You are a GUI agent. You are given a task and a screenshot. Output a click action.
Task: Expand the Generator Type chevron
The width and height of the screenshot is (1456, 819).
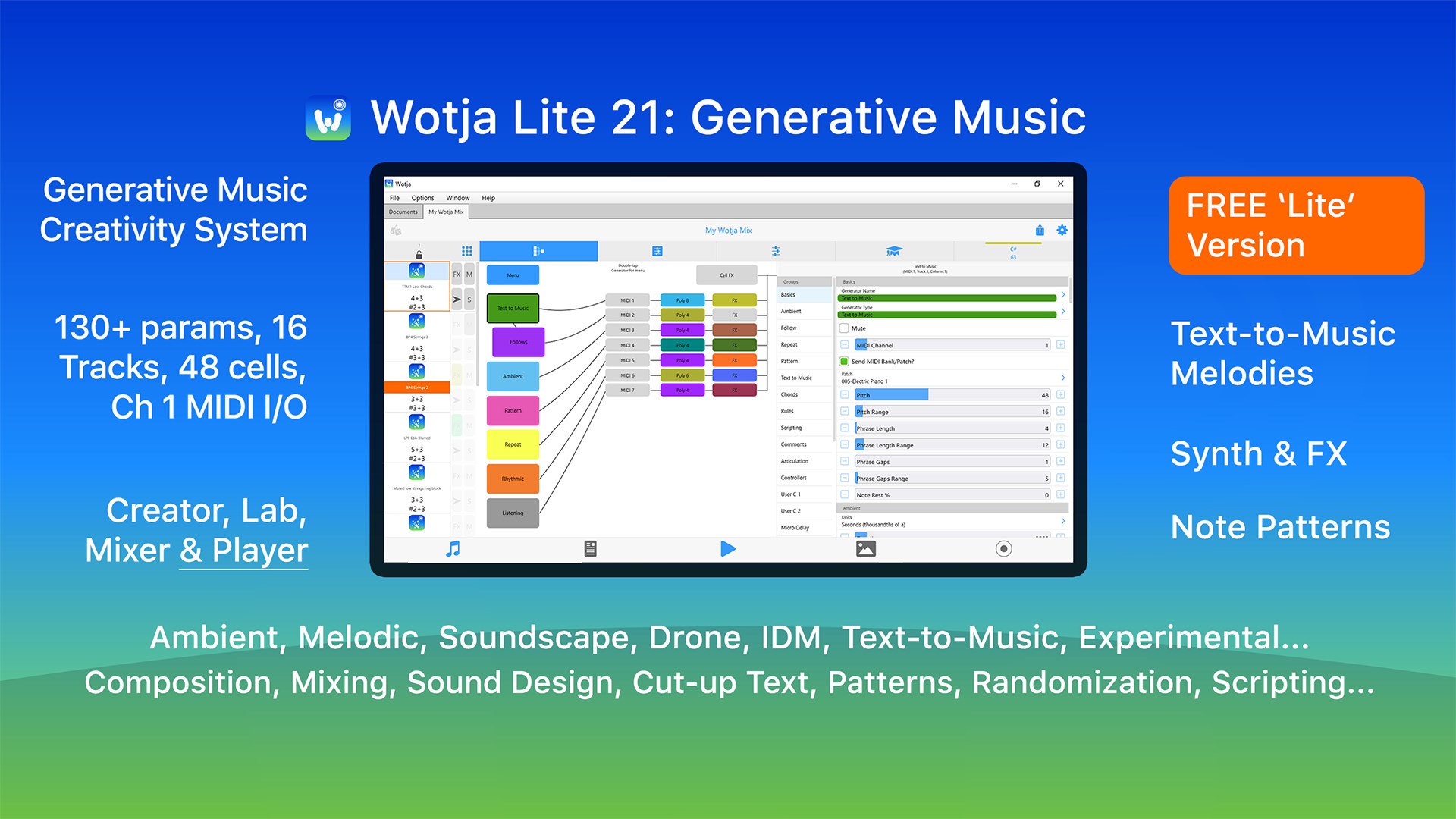pyautogui.click(x=1062, y=312)
